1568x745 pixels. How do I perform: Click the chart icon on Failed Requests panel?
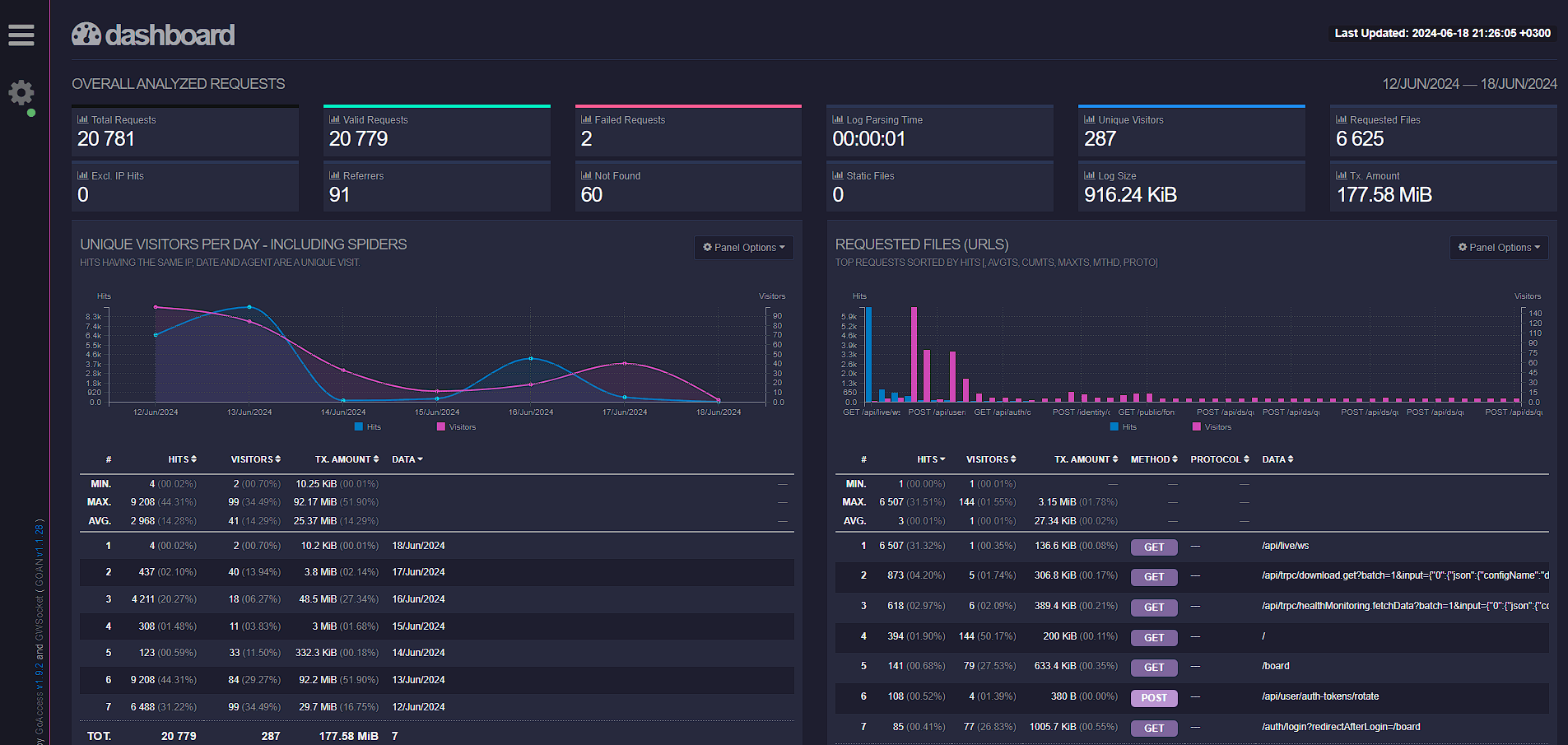click(x=586, y=119)
